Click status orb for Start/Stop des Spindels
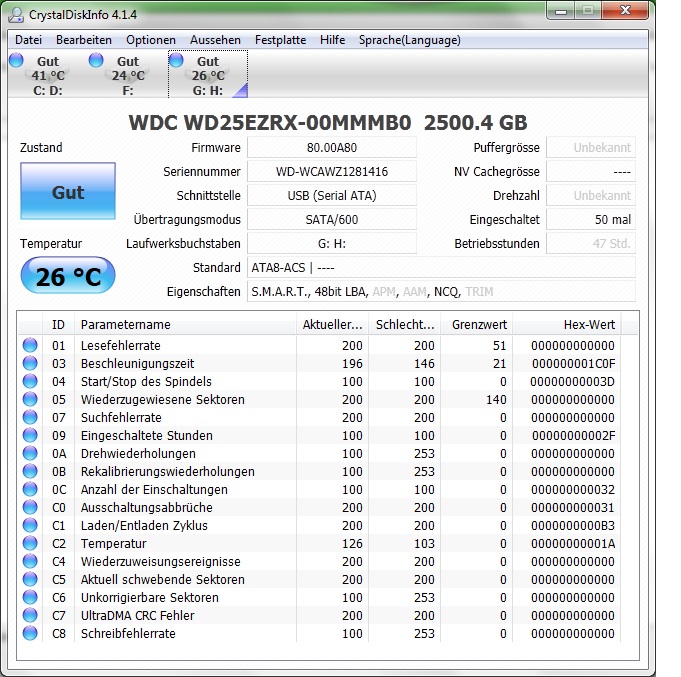This screenshot has width=681, height=677. coord(30,381)
